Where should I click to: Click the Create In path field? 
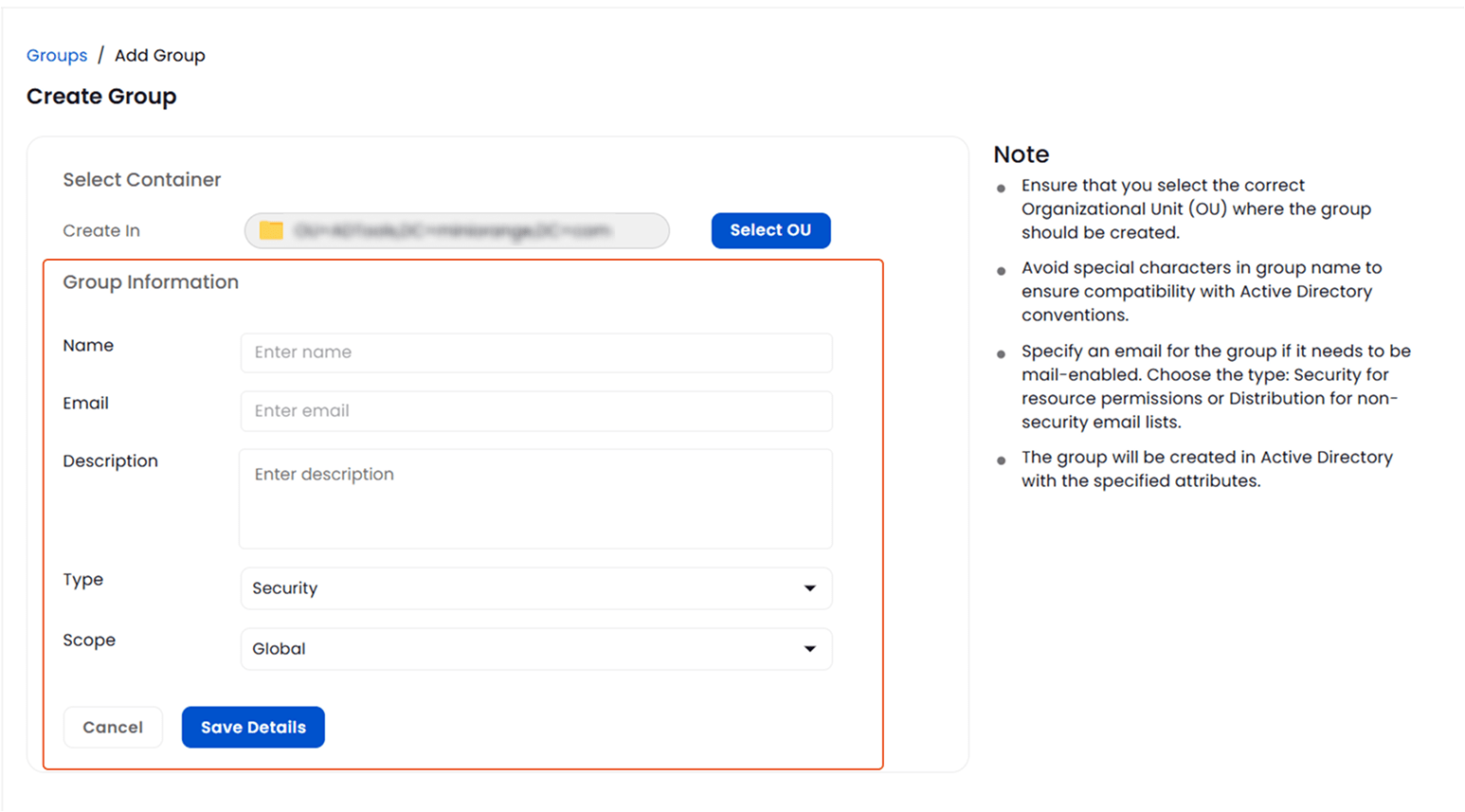(457, 230)
